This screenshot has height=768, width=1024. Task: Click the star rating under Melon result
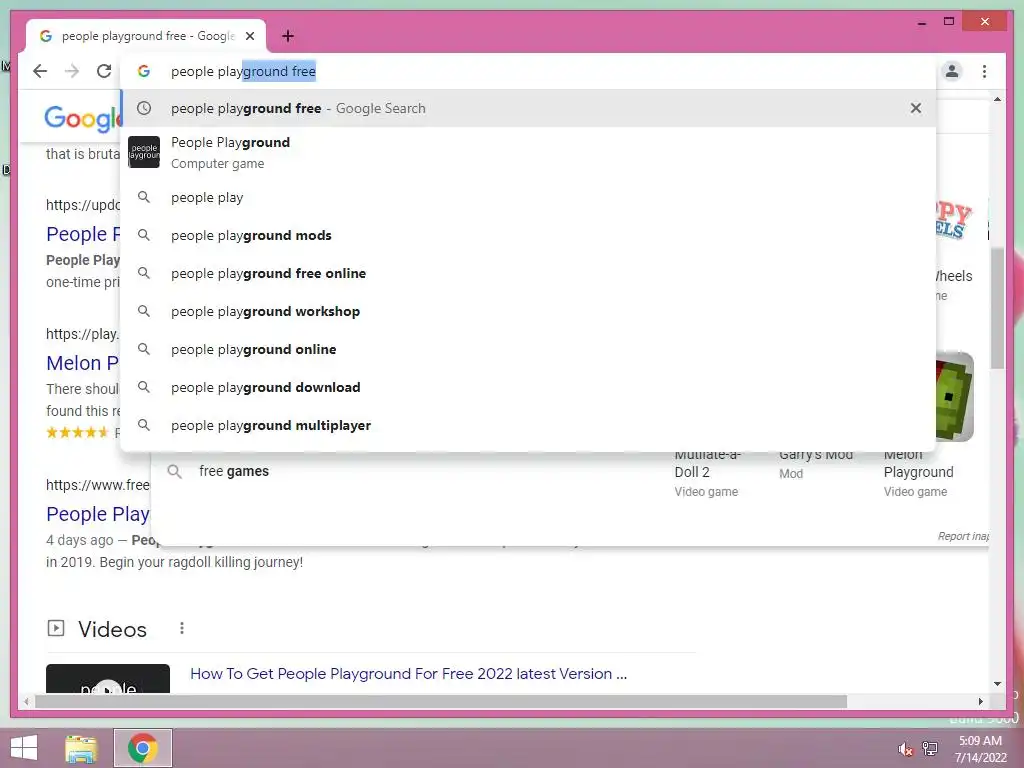[x=77, y=432]
